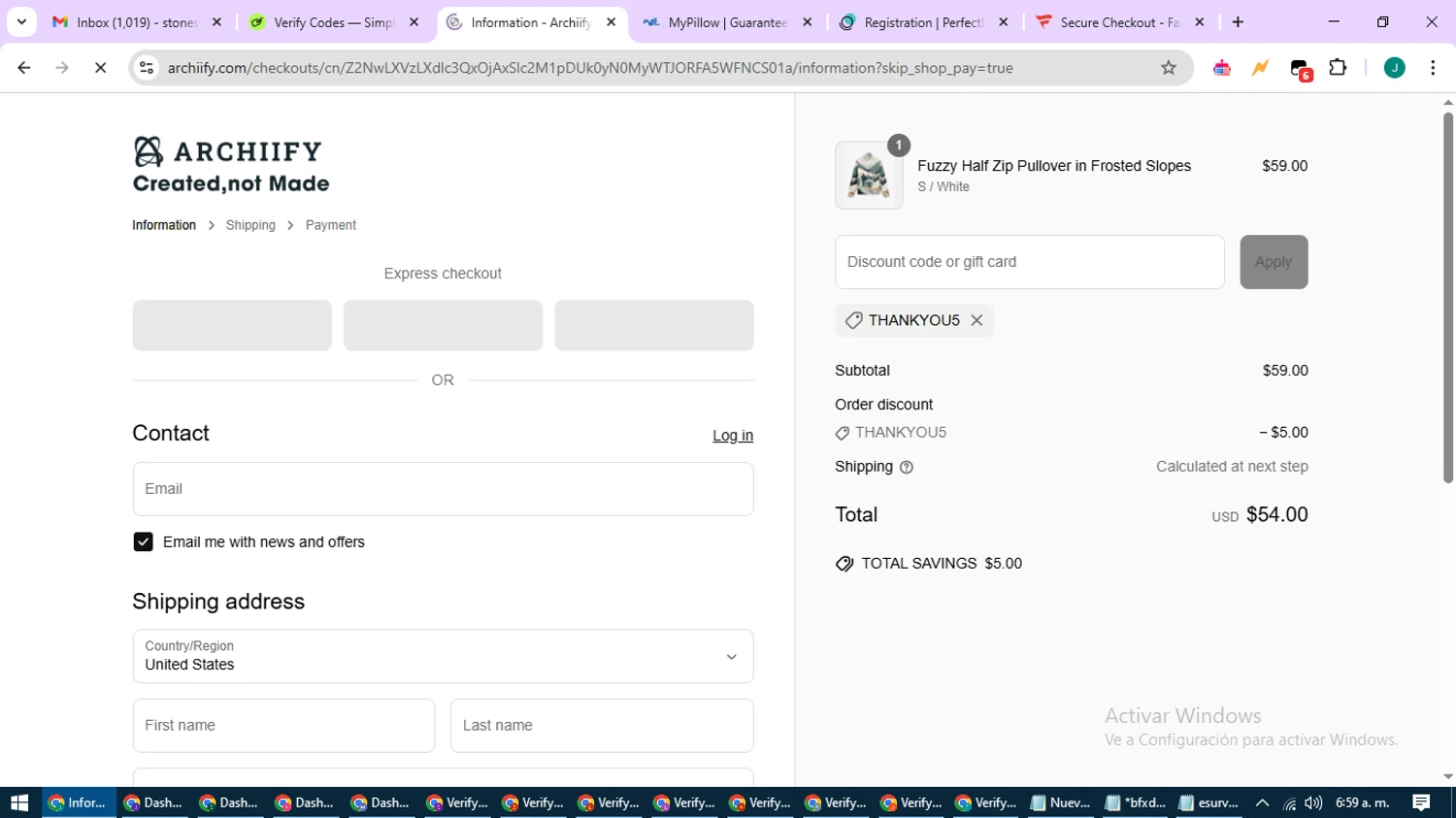The image size is (1456, 818).
Task: Click the page vertical scrollbar
Action: [1447, 297]
